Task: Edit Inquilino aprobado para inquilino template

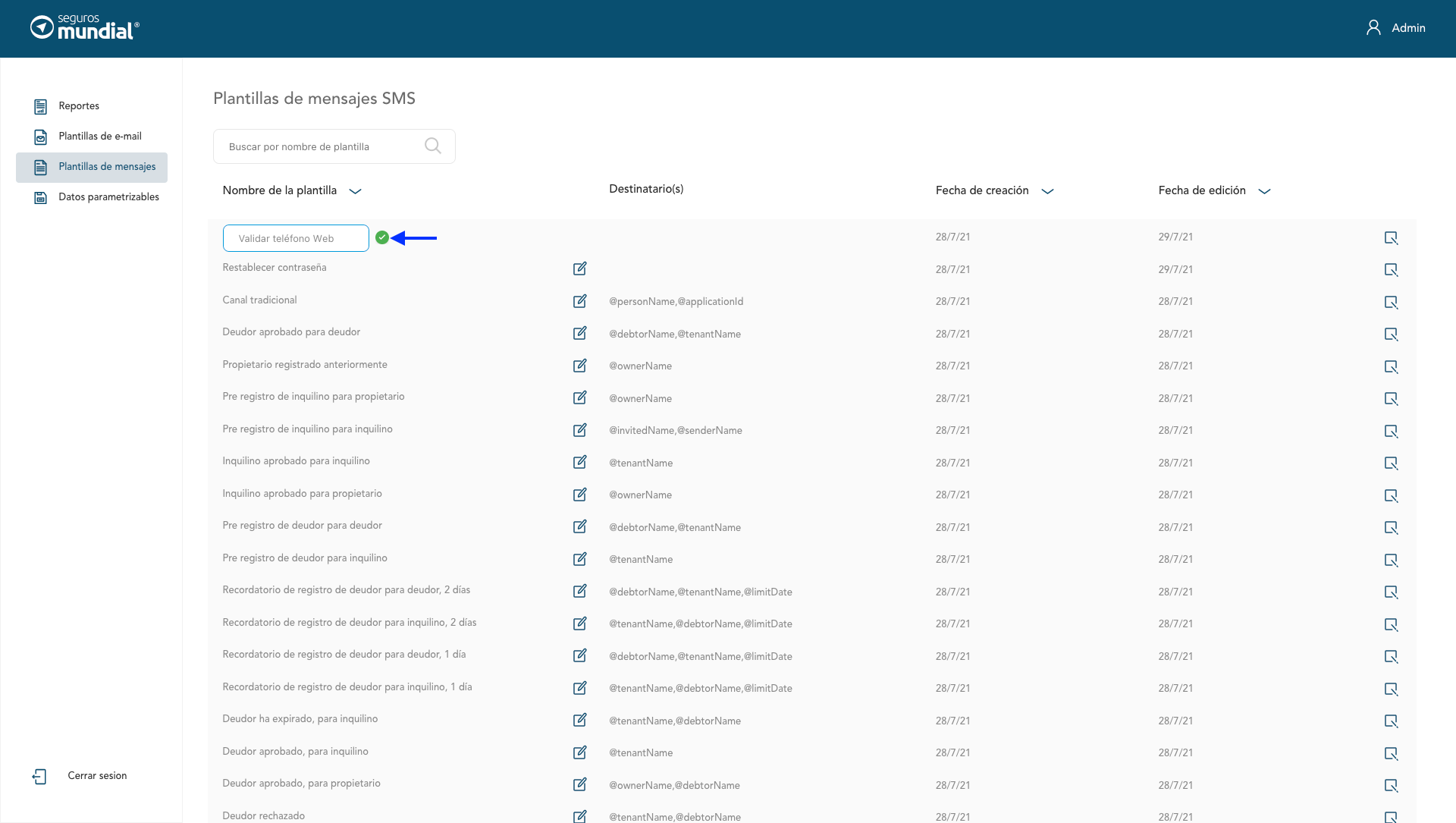Action: pos(579,462)
